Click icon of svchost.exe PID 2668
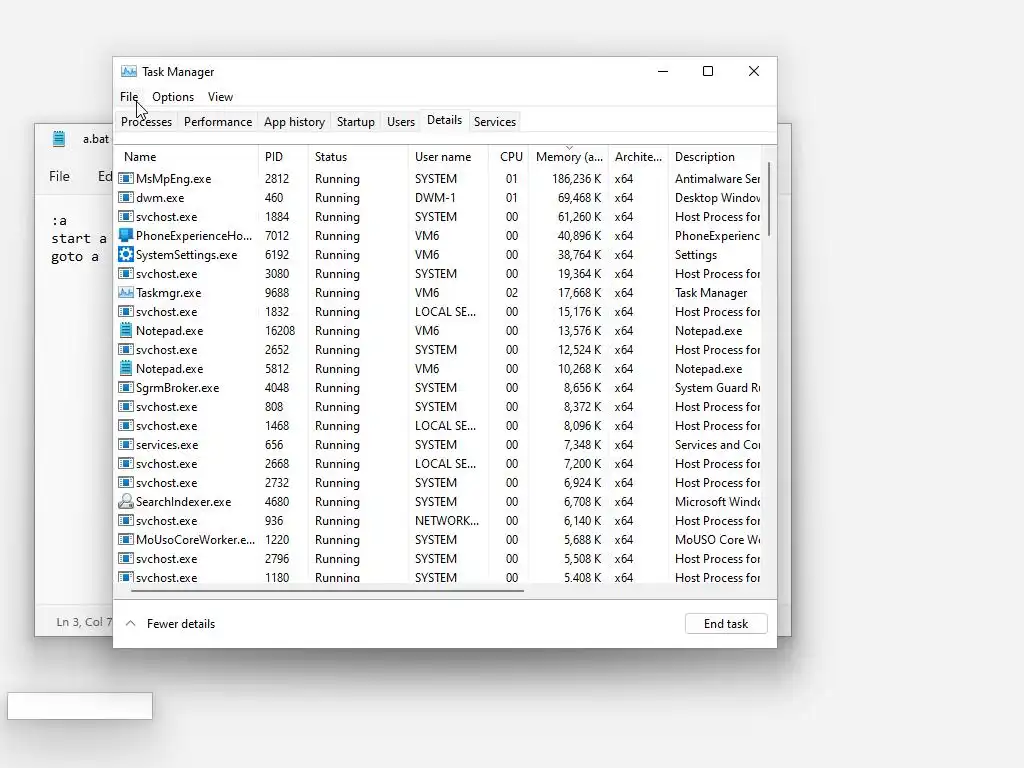The image size is (1024, 768). tap(126, 464)
